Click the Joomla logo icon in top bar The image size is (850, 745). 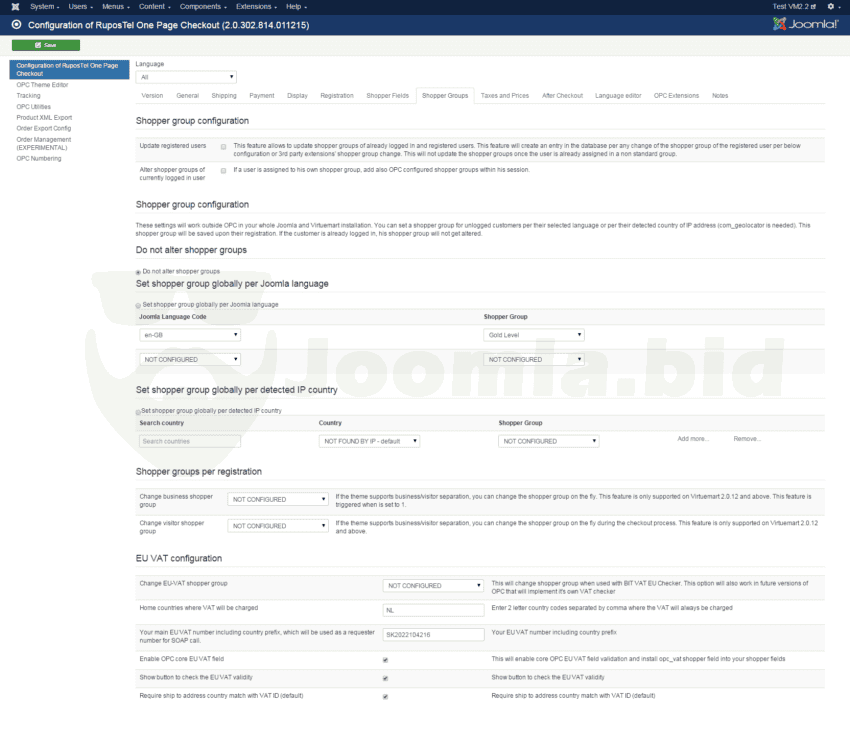pyautogui.click(x=14, y=7)
